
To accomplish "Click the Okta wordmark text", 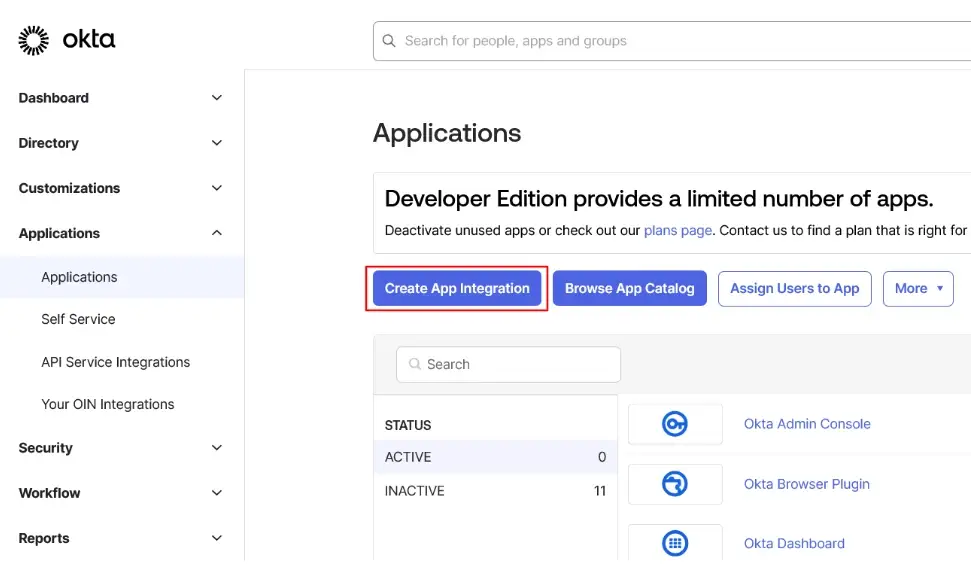I will point(89,40).
